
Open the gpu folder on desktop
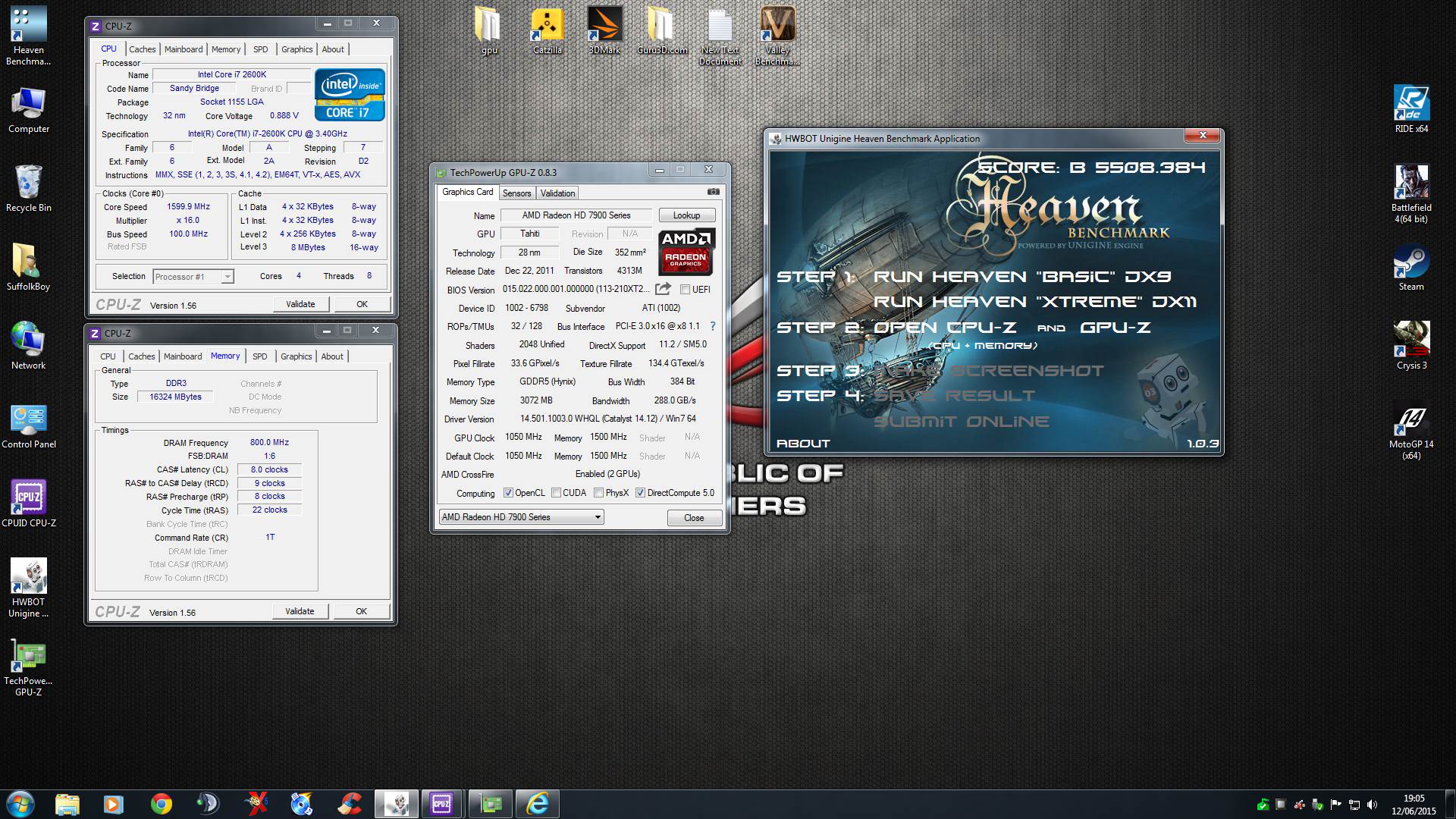[489, 30]
